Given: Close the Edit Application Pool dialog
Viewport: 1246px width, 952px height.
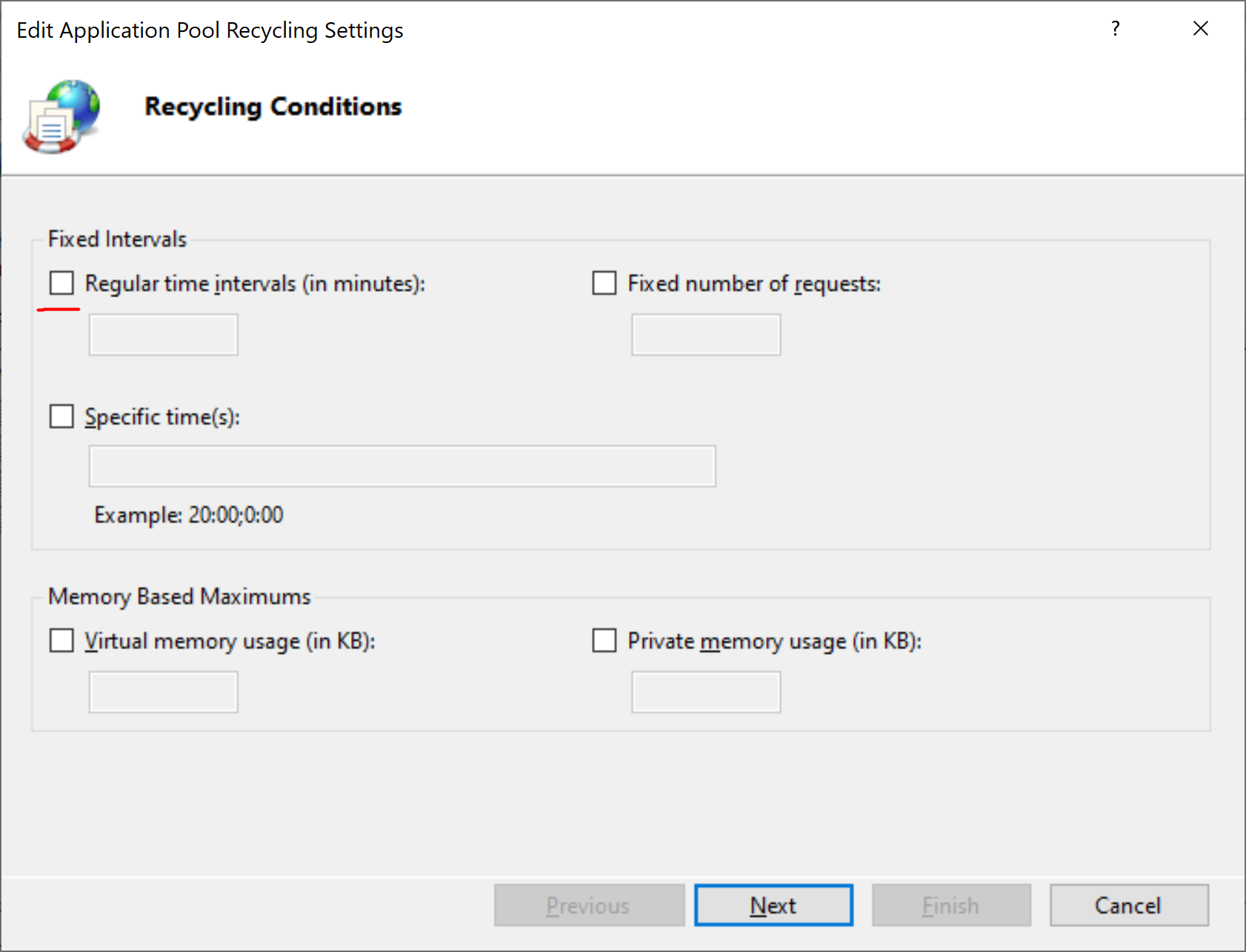Looking at the screenshot, I should pyautogui.click(x=1200, y=29).
